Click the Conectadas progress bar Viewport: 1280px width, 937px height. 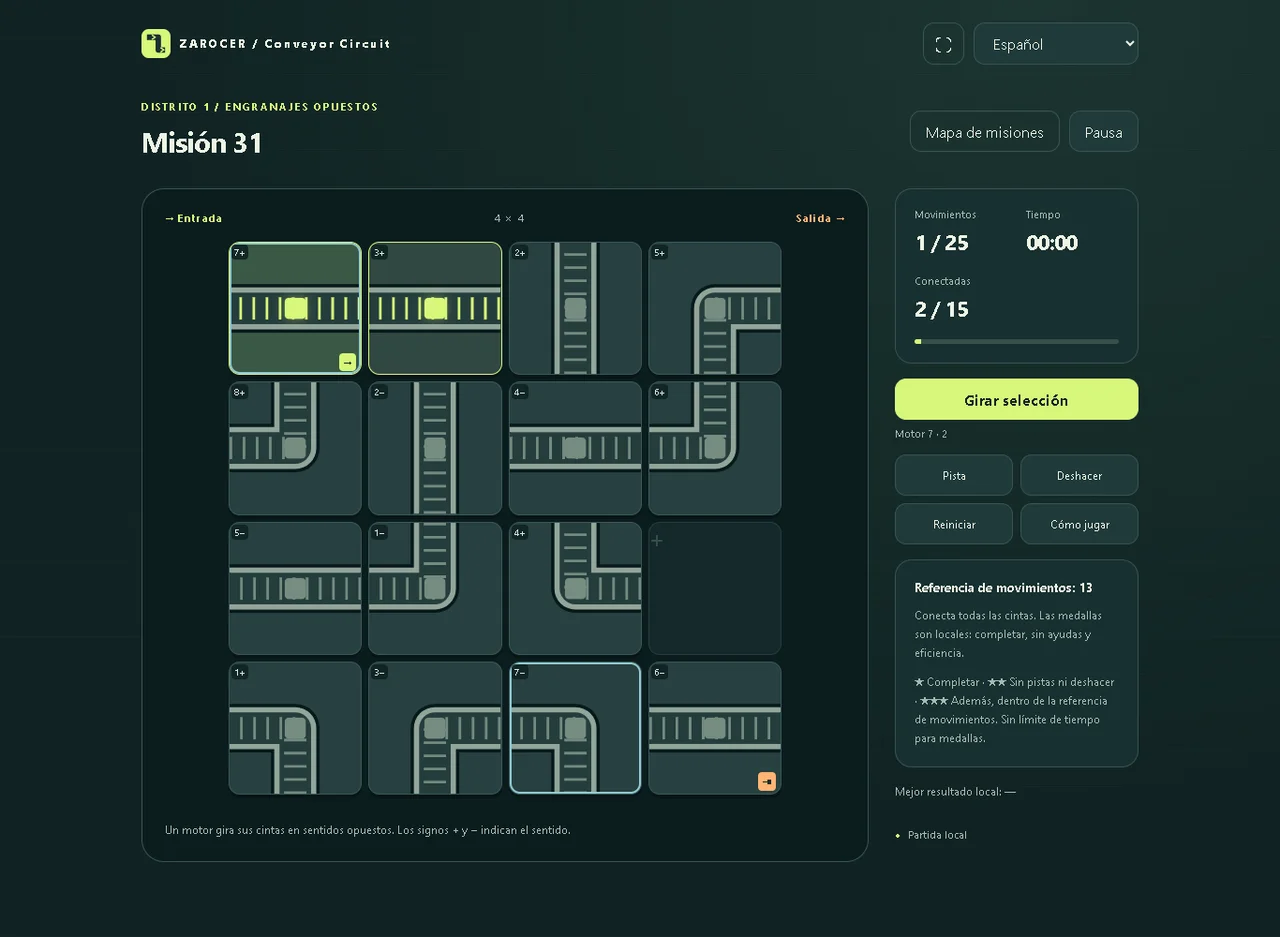pyautogui.click(x=1016, y=341)
